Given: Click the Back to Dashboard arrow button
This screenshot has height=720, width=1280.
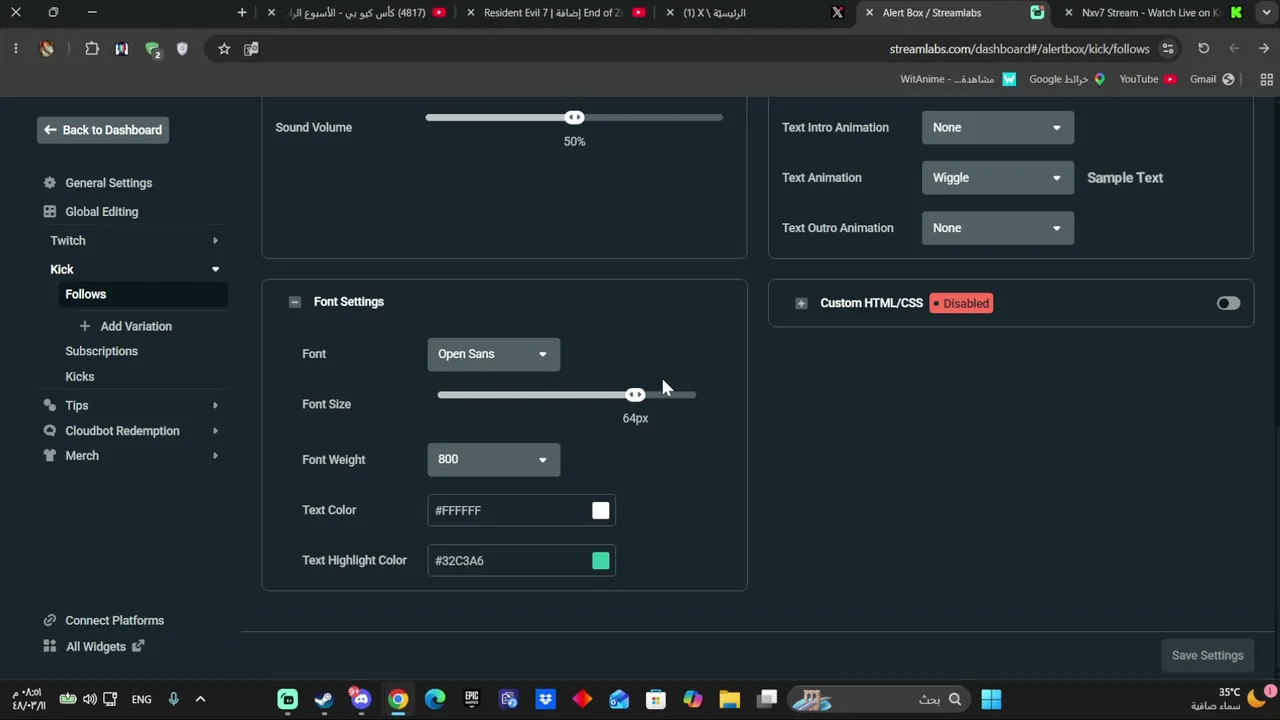Looking at the screenshot, I should pos(103,130).
